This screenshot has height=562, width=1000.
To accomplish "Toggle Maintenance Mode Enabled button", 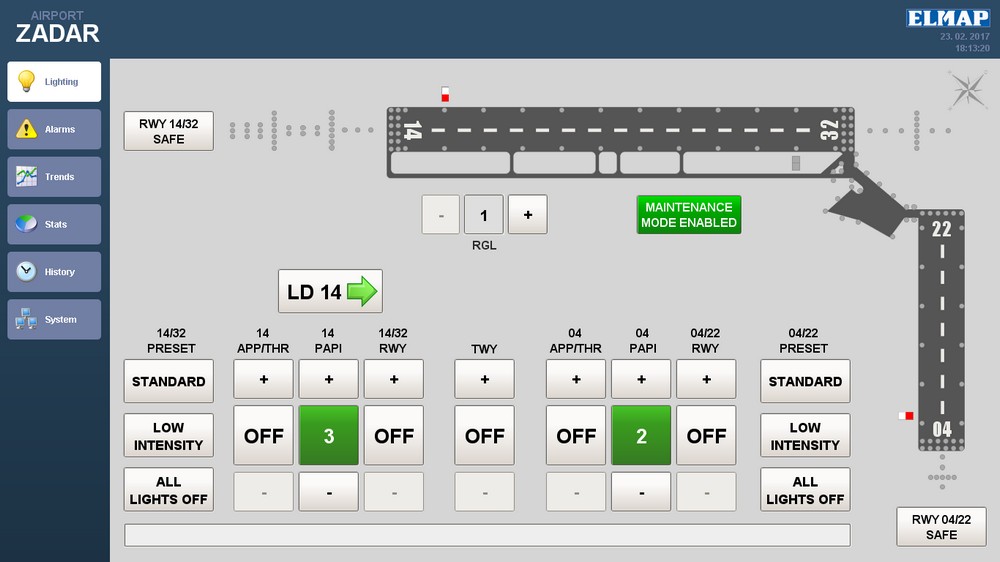I will [689, 215].
